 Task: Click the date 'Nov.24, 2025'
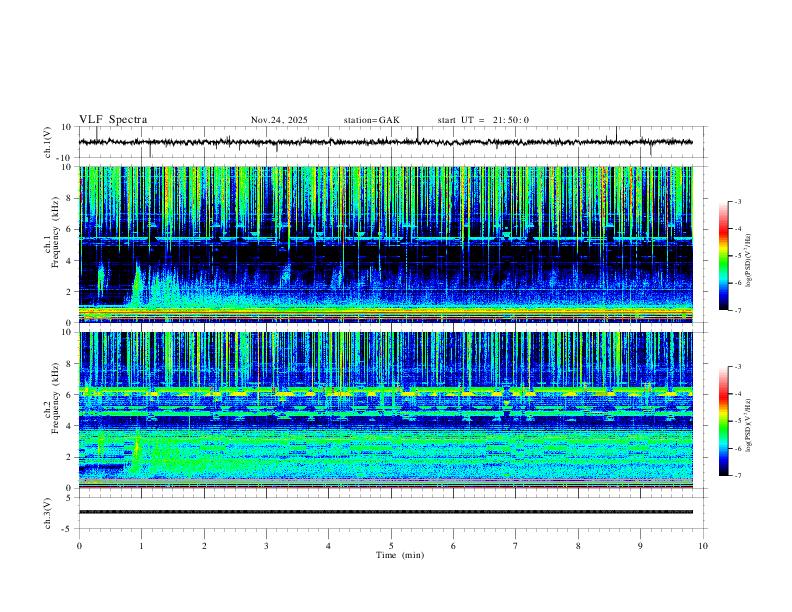coord(279,120)
